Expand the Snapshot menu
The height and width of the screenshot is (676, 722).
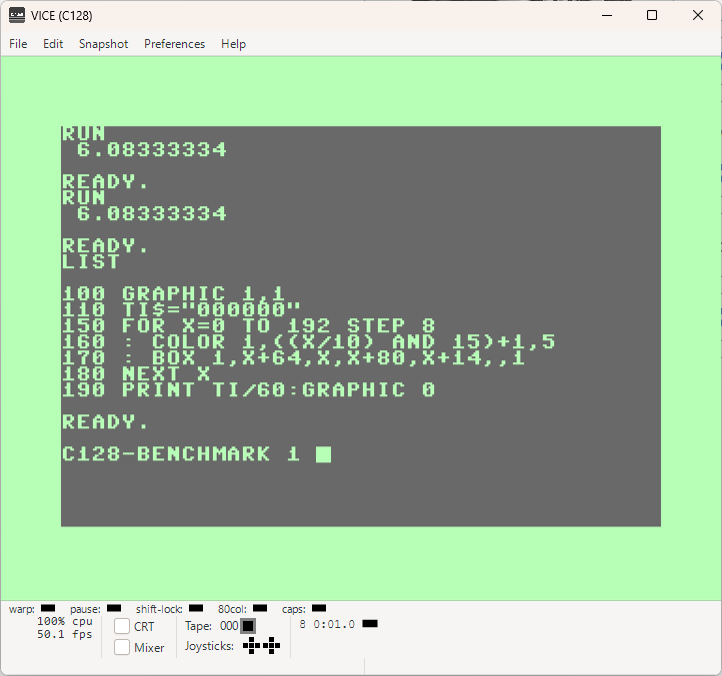pyautogui.click(x=104, y=44)
